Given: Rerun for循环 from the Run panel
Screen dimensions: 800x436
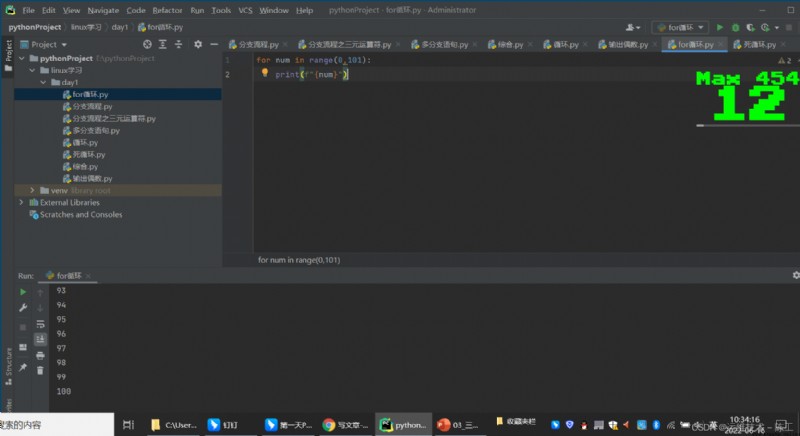Looking at the screenshot, I should 23,292.
